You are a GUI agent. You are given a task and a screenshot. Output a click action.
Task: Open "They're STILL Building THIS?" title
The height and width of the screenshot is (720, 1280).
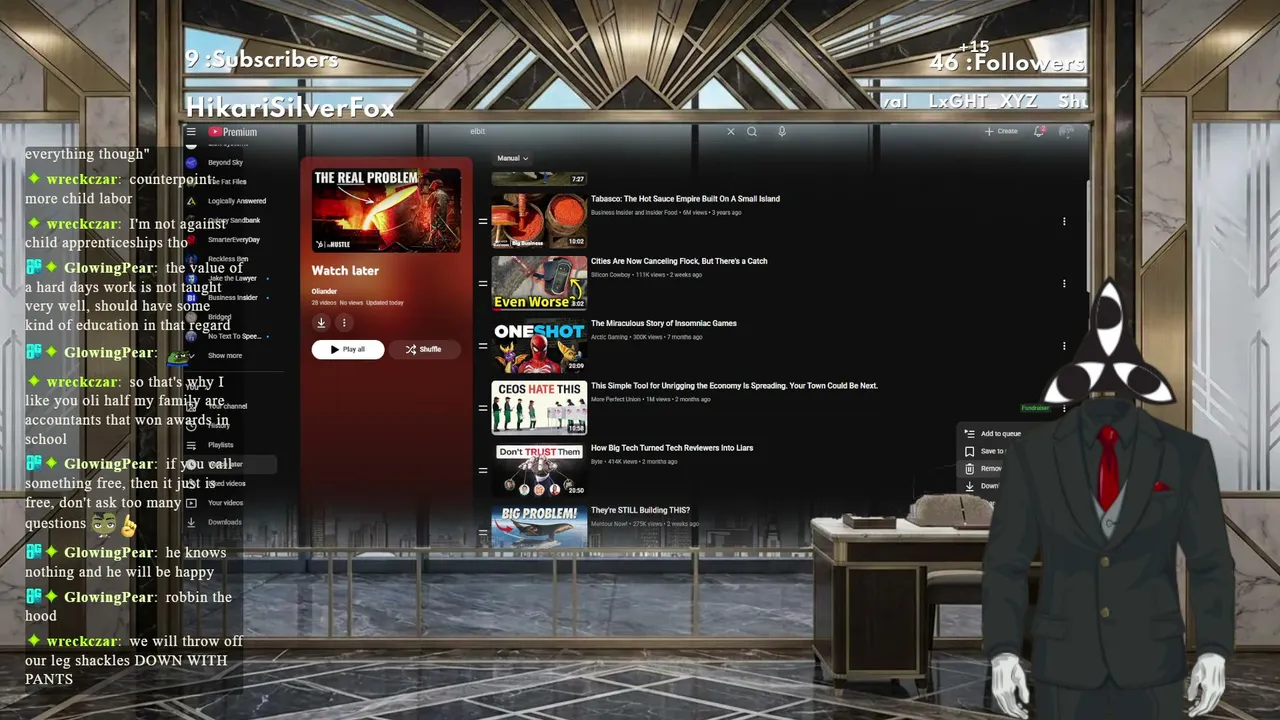click(640, 510)
